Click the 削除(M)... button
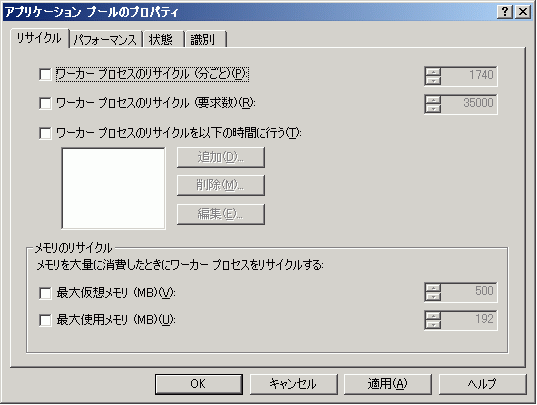This screenshot has height=405, width=537. pos(221,186)
